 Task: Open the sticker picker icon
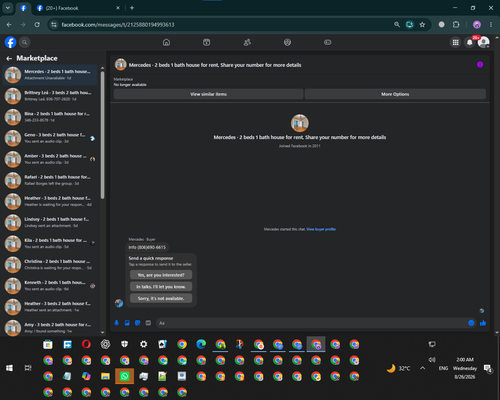(x=138, y=323)
